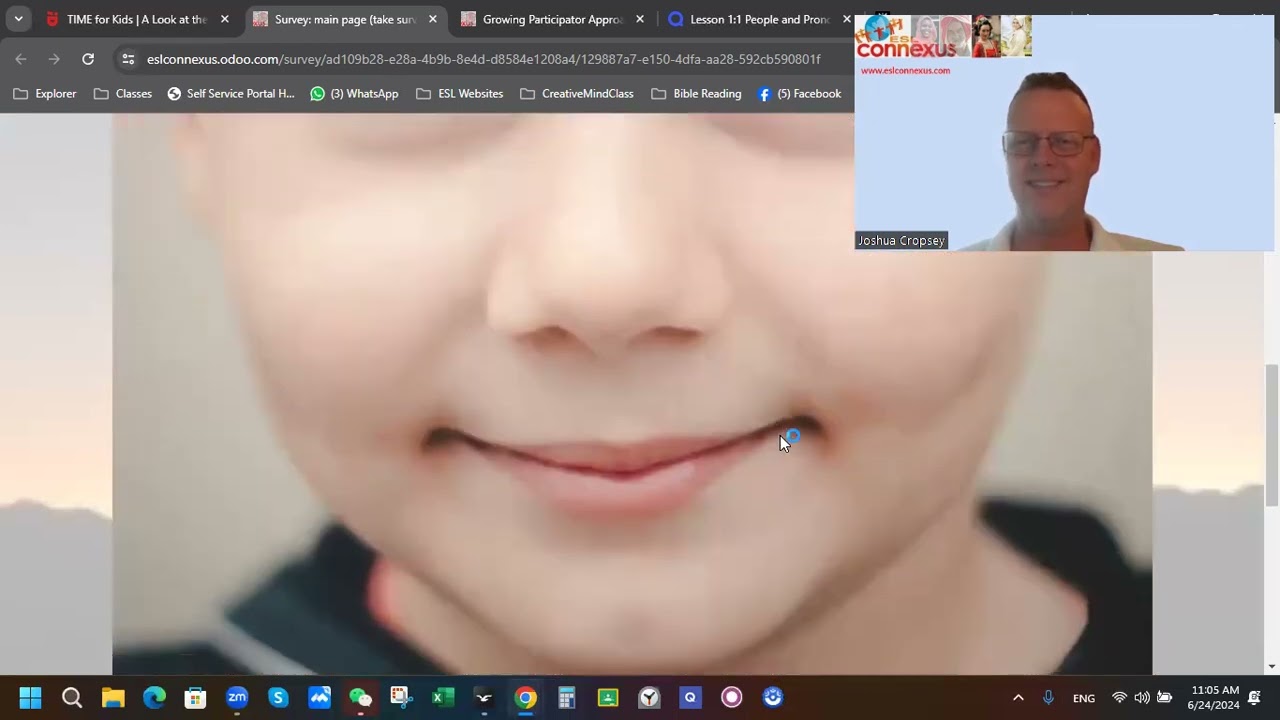
Task: Reload the survey page
Action: click(88, 59)
